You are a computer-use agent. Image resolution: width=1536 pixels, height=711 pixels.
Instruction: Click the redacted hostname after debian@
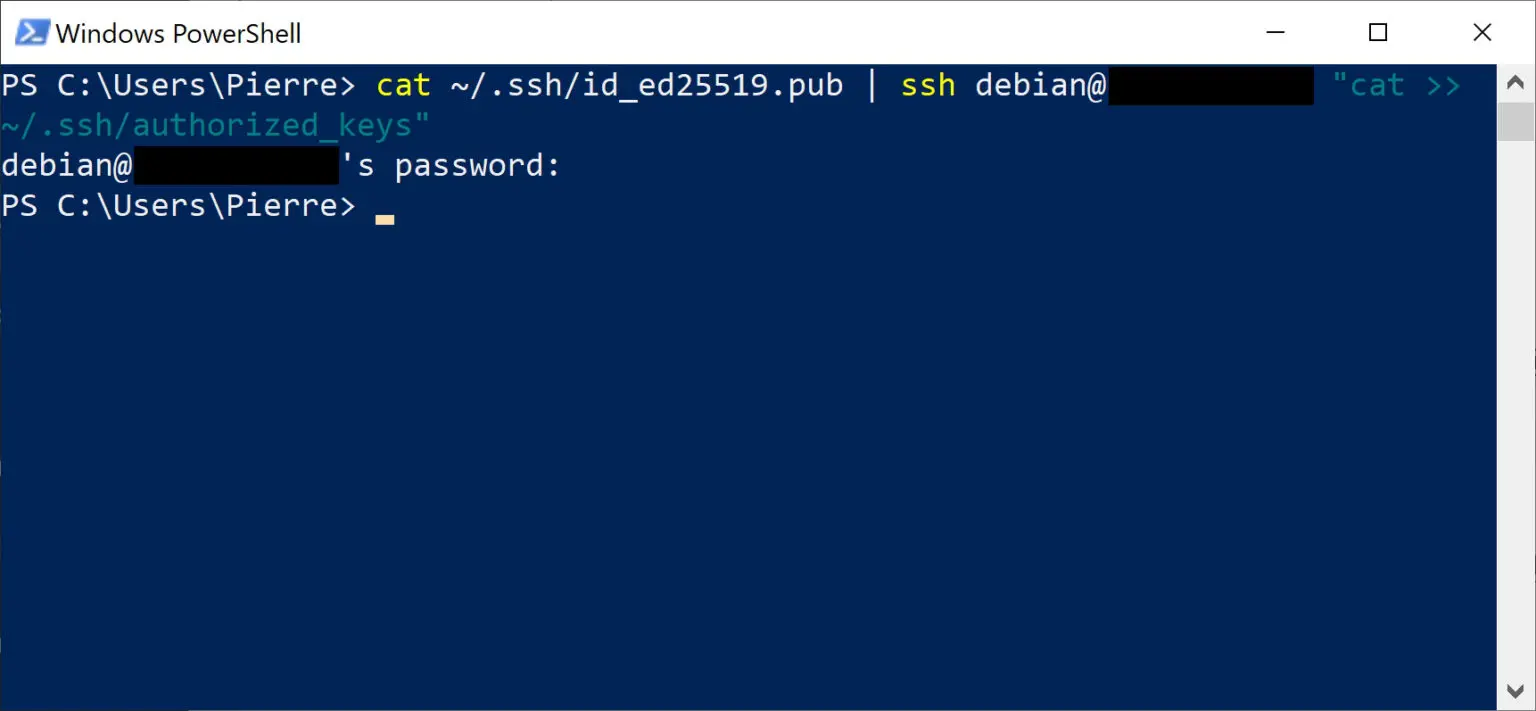[x=1212, y=85]
